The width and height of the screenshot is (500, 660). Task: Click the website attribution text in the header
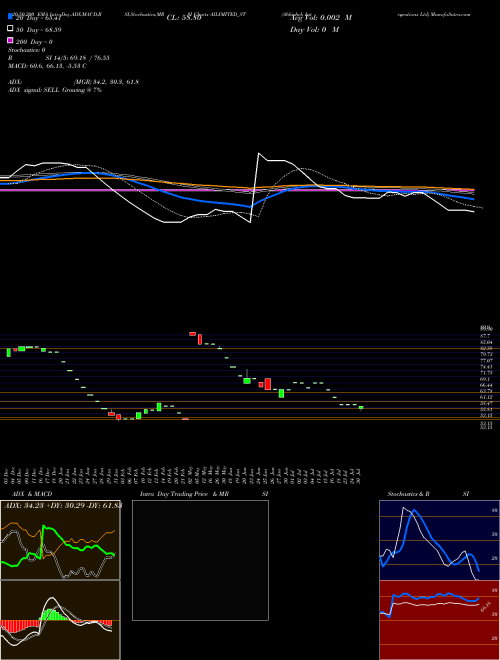[434, 14]
